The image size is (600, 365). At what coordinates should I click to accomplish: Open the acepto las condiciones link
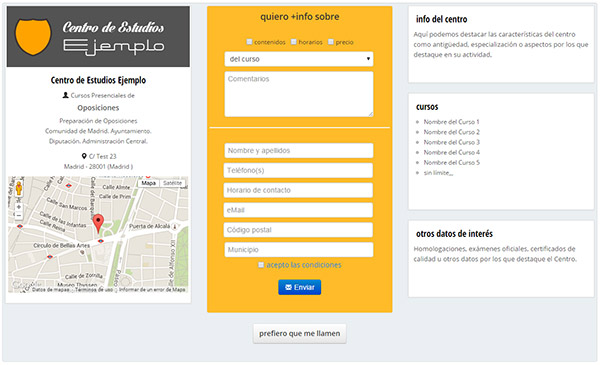point(304,265)
